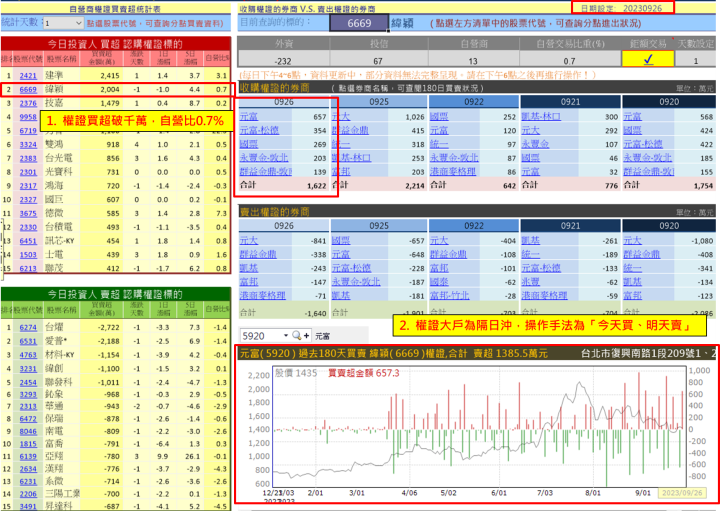Select the 0926 column header under 收購權證的券商
Screen dimensions: 720x511
click(x=284, y=102)
